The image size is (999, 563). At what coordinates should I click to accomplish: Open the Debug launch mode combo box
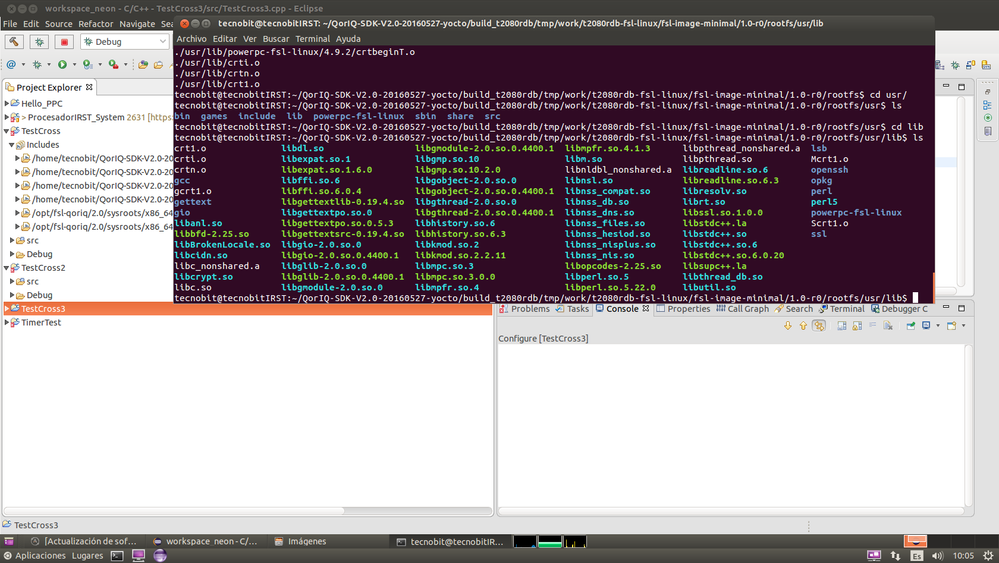click(x=125, y=42)
